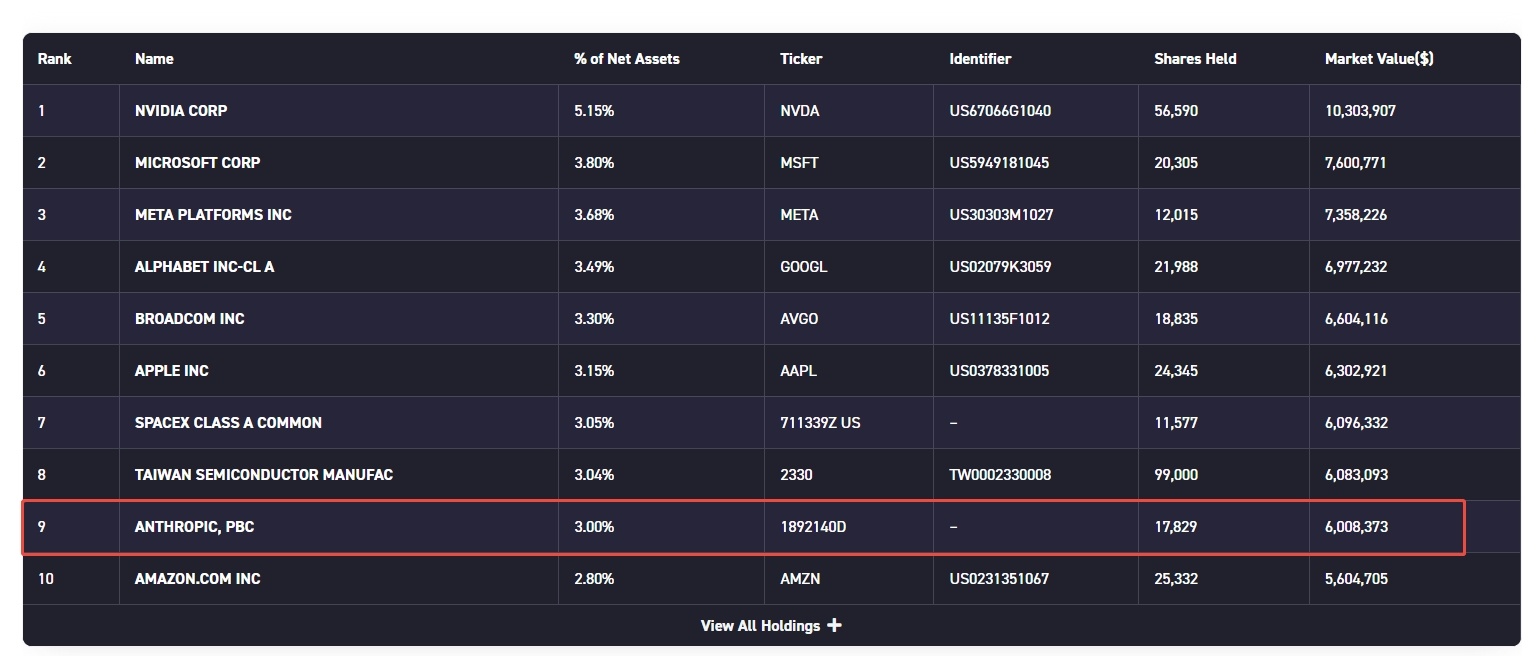Click the 3.30% net assets value

(x=594, y=319)
